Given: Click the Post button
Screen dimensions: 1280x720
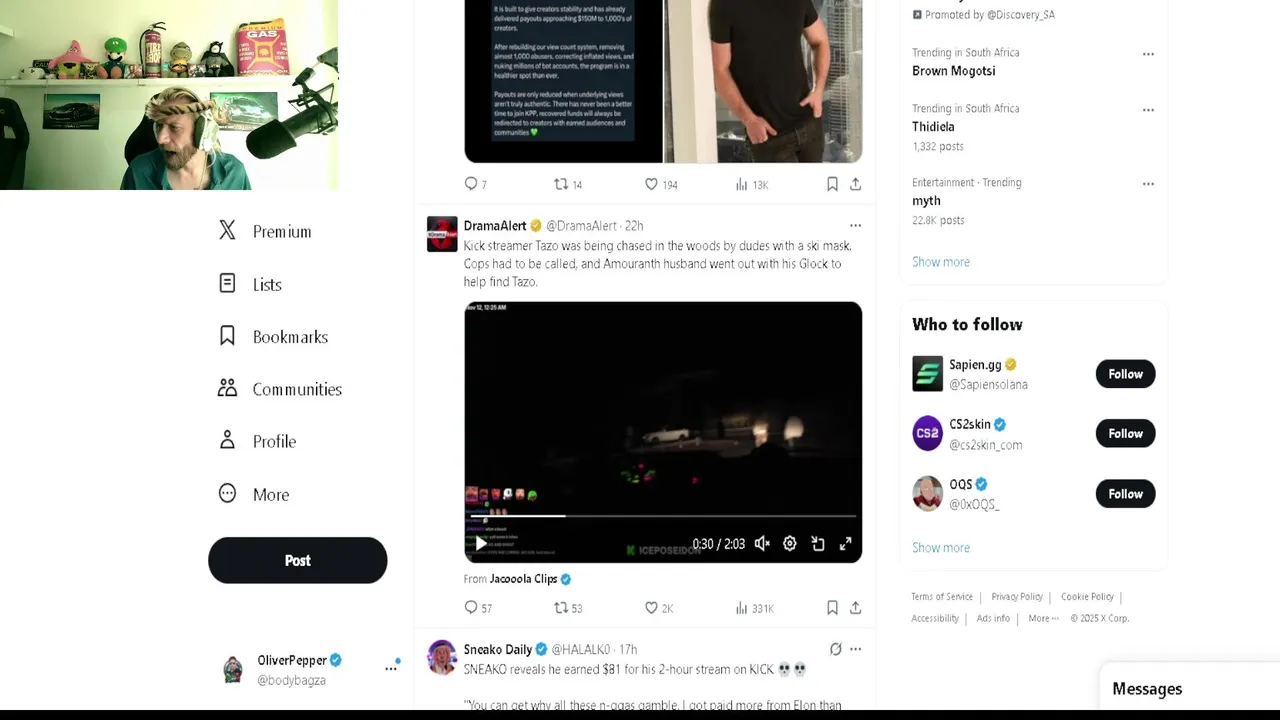Looking at the screenshot, I should 297,560.
